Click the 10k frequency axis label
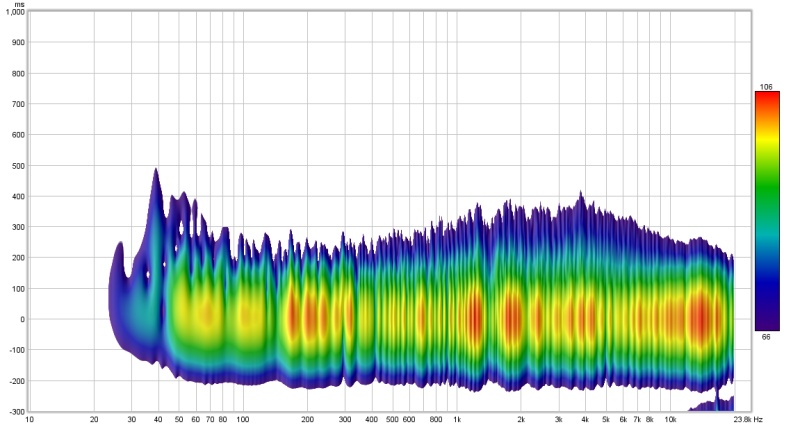 pyautogui.click(x=670, y=420)
